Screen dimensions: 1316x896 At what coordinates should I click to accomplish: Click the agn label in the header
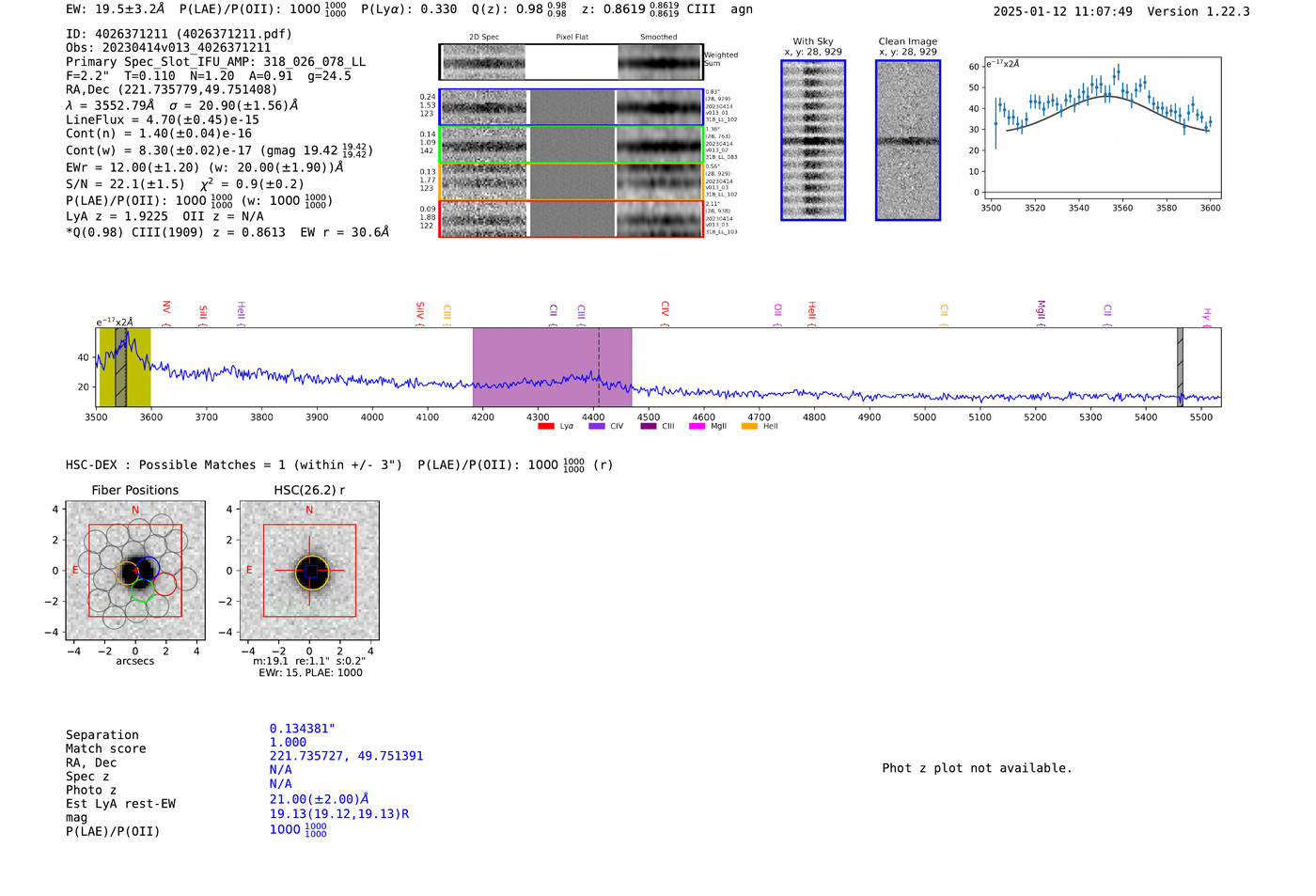742,8
